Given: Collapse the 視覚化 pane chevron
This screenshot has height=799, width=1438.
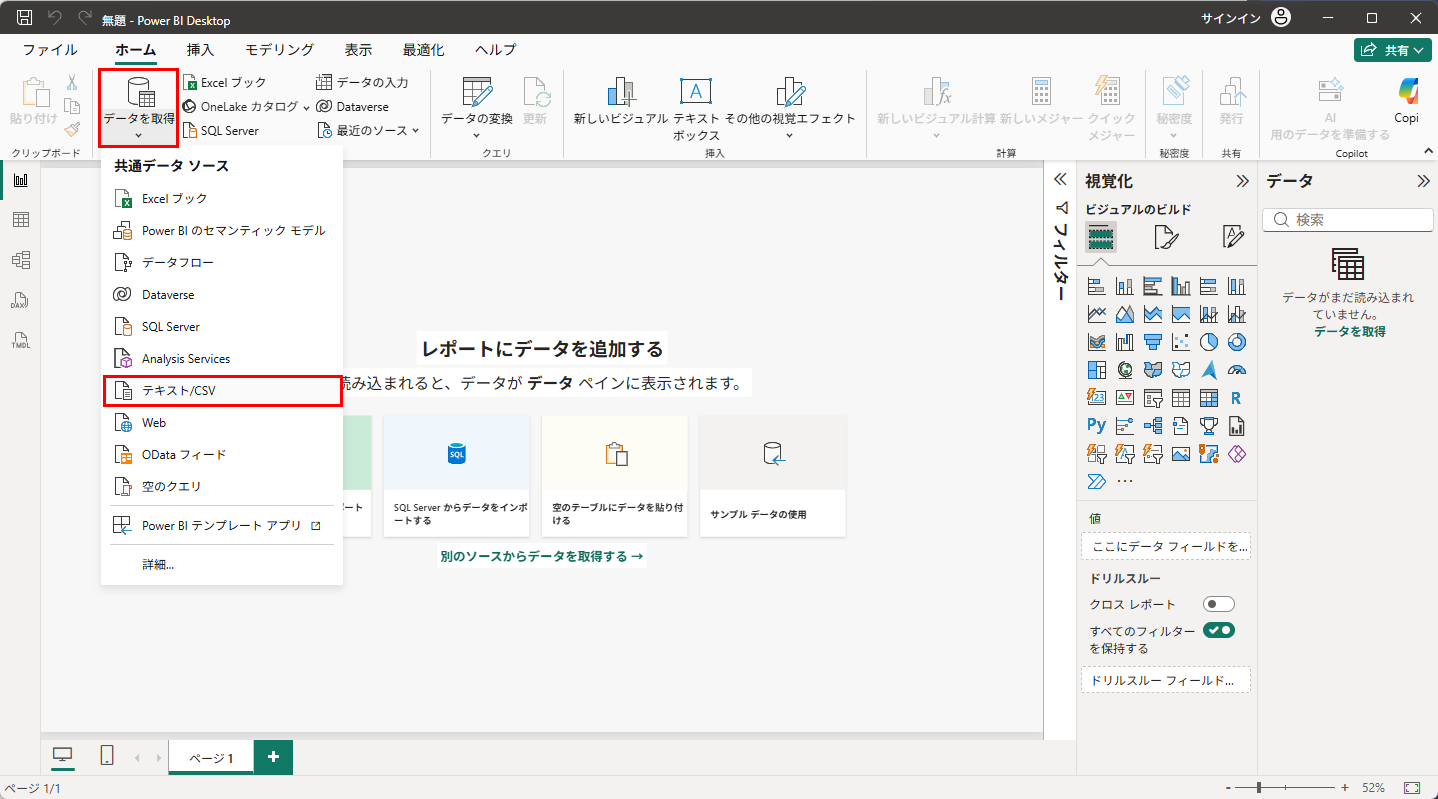Looking at the screenshot, I should pos(1242,181).
